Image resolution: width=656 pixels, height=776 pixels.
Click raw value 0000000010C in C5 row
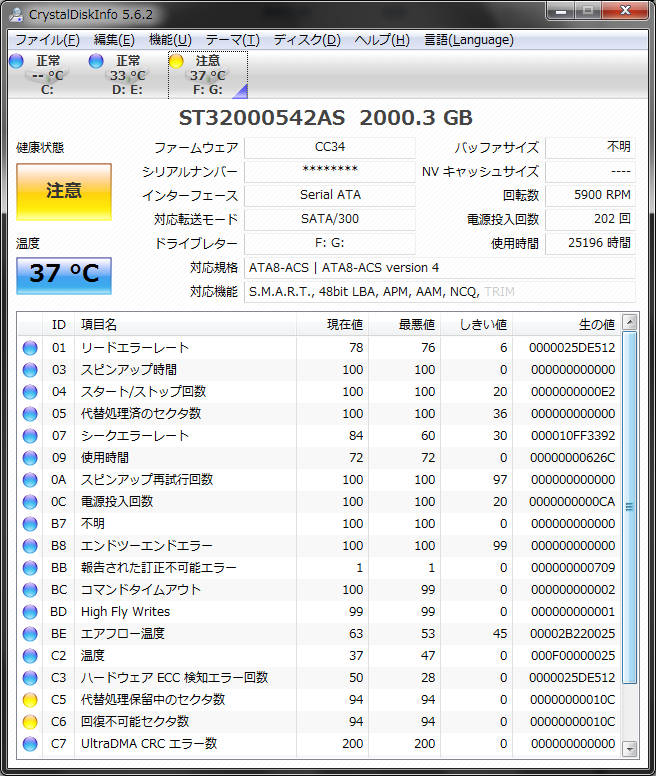pyautogui.click(x=572, y=700)
